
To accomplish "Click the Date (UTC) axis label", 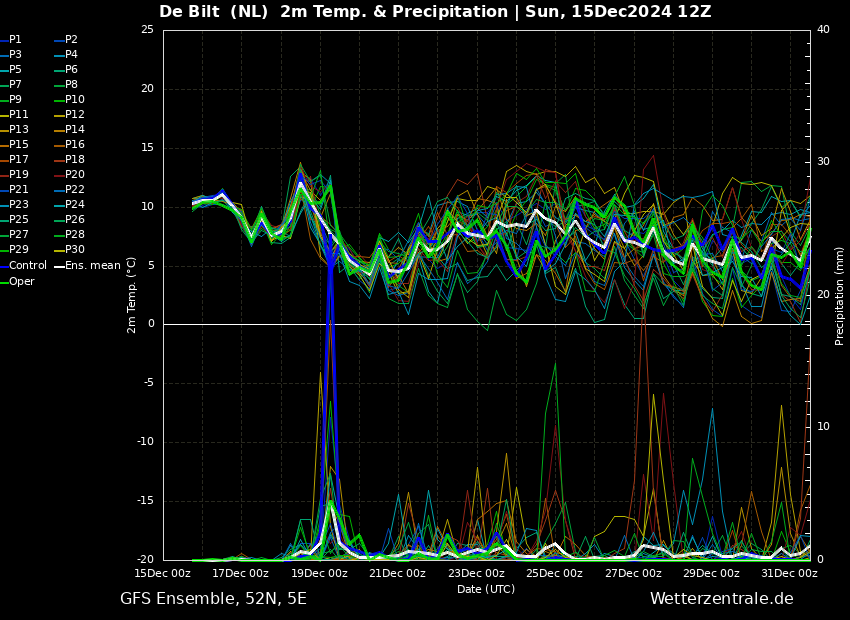I will coord(486,590).
